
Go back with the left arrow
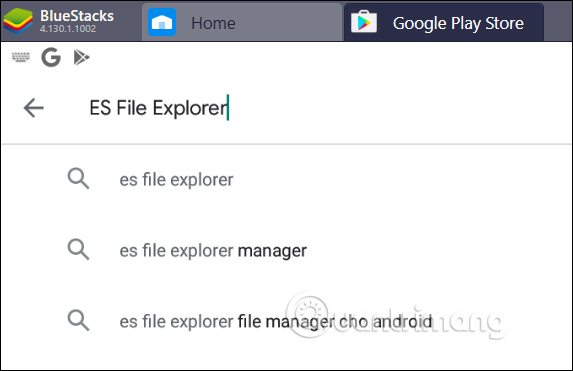pos(34,108)
